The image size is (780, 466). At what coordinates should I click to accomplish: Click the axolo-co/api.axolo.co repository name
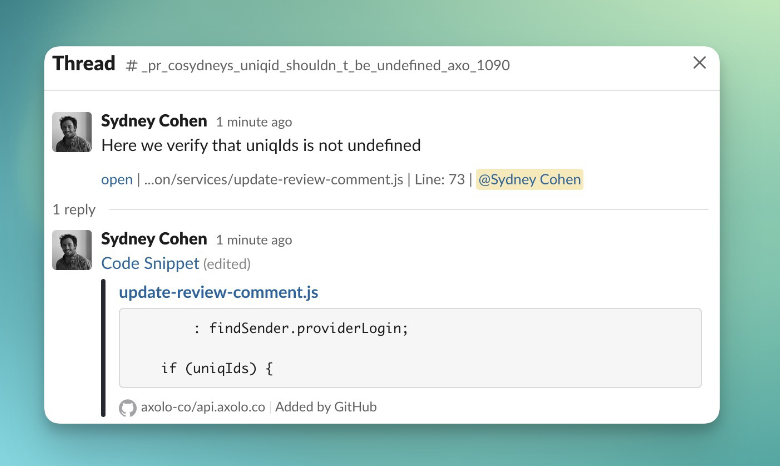click(203, 407)
